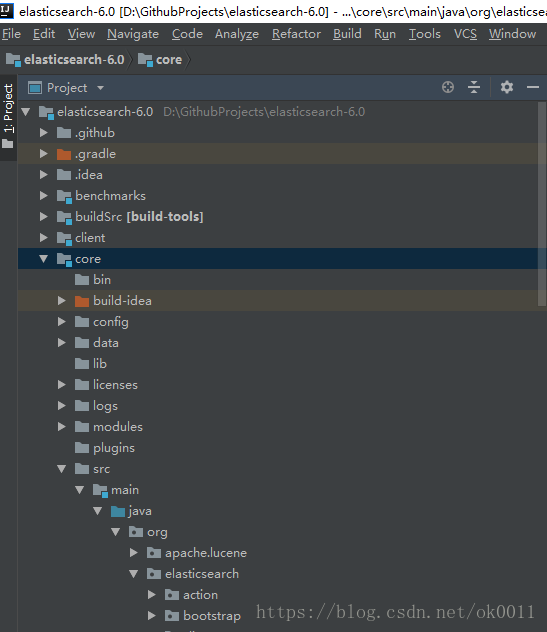The width and height of the screenshot is (547, 632).
Task: Expand the action package
Action: click(x=152, y=595)
